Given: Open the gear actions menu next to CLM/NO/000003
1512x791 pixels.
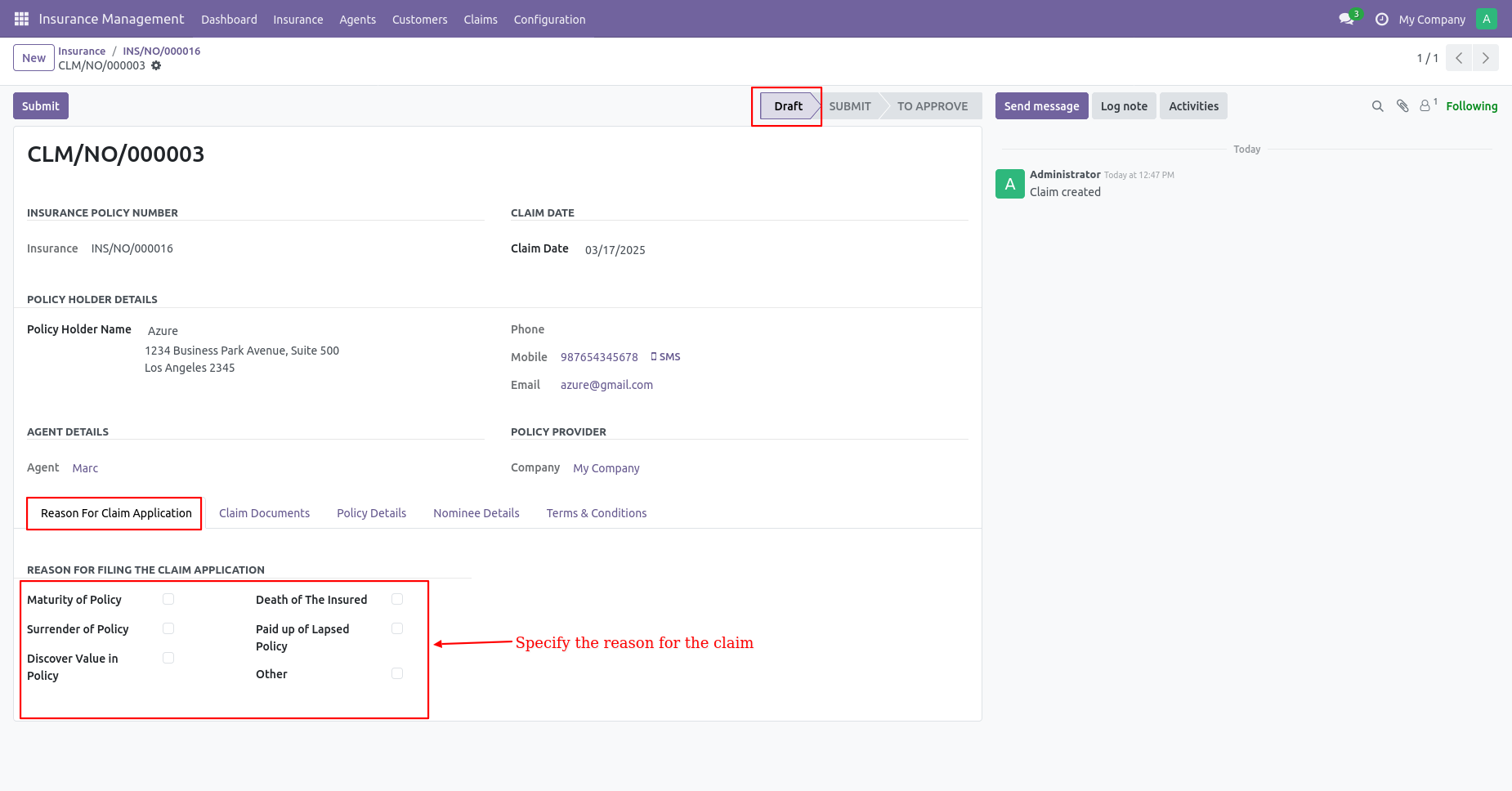Looking at the screenshot, I should point(156,65).
